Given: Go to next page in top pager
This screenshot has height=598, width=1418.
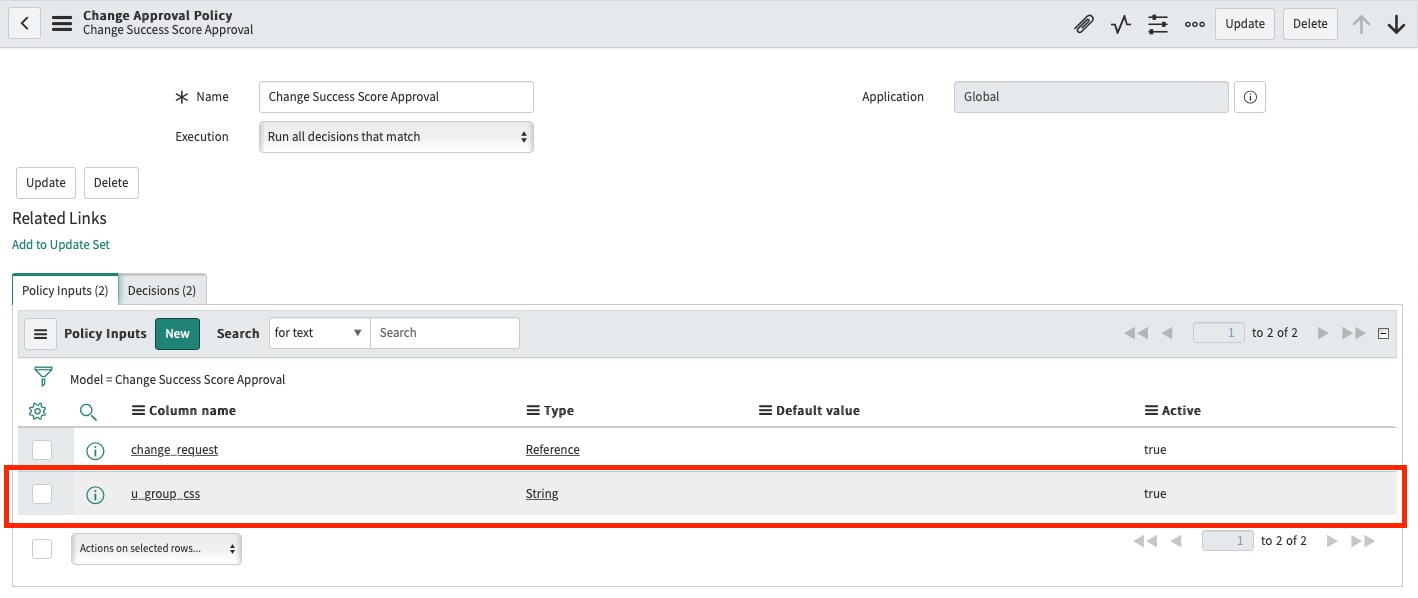Looking at the screenshot, I should [1323, 333].
